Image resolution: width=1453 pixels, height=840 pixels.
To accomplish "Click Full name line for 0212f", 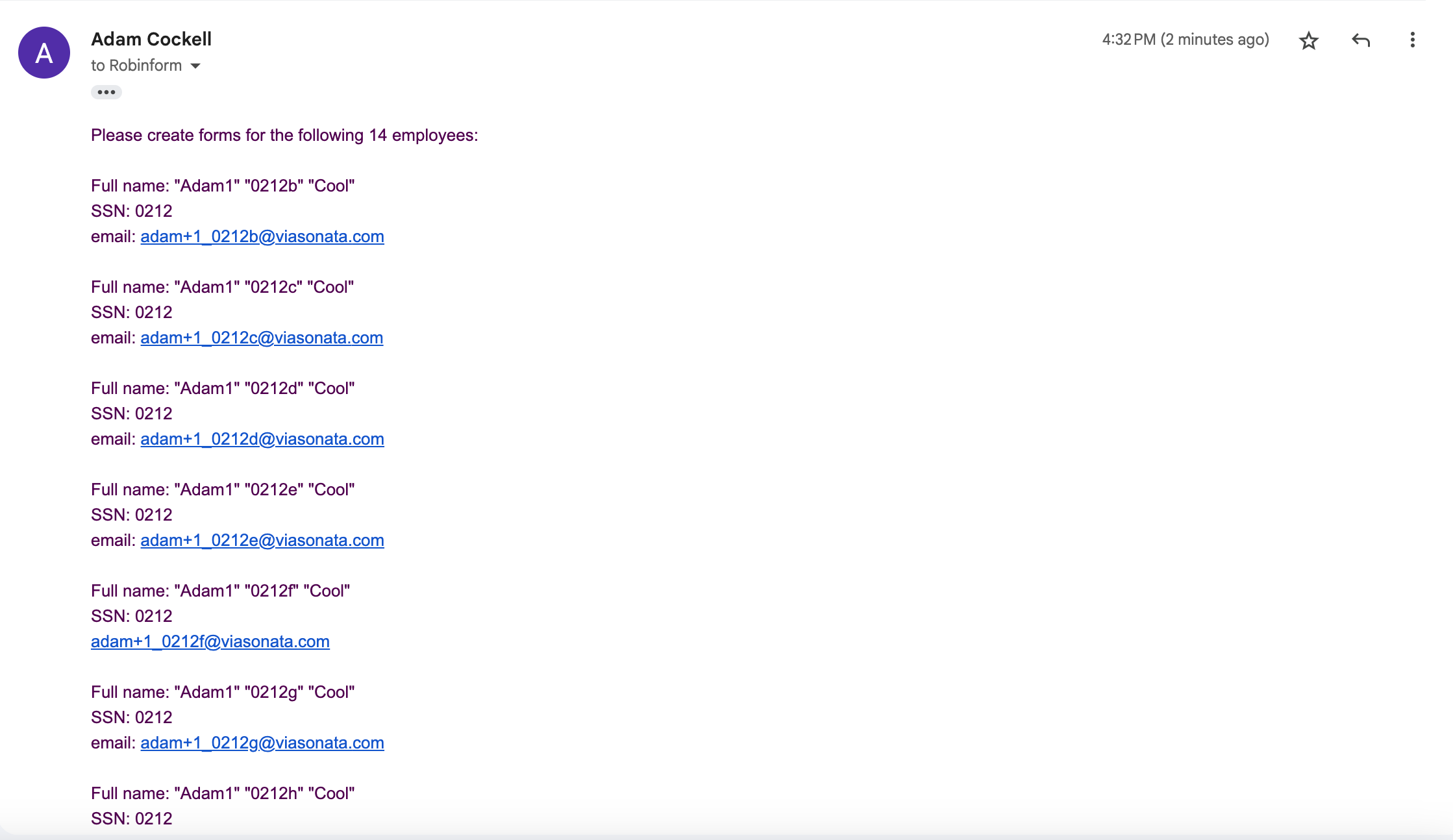I will pyautogui.click(x=220, y=591).
